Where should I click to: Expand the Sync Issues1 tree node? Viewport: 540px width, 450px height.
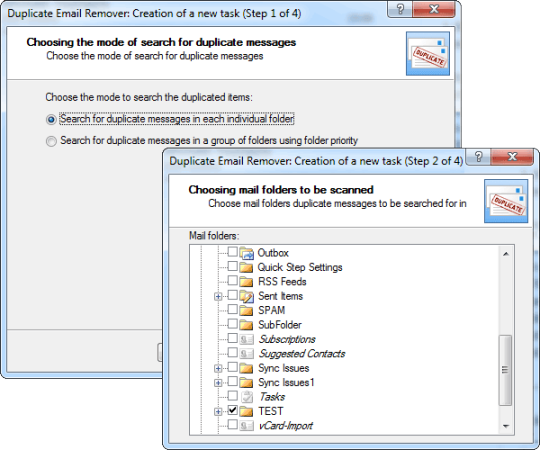[x=218, y=383]
